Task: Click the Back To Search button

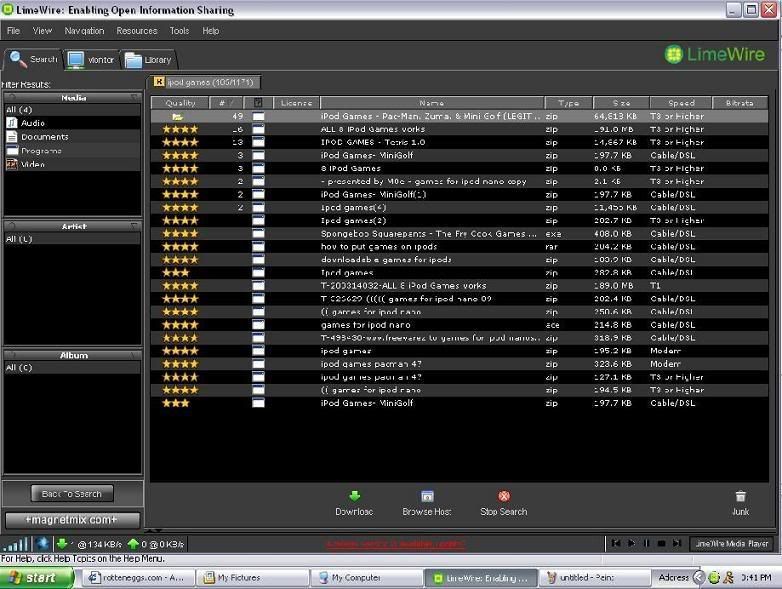Action: pyautogui.click(x=72, y=494)
